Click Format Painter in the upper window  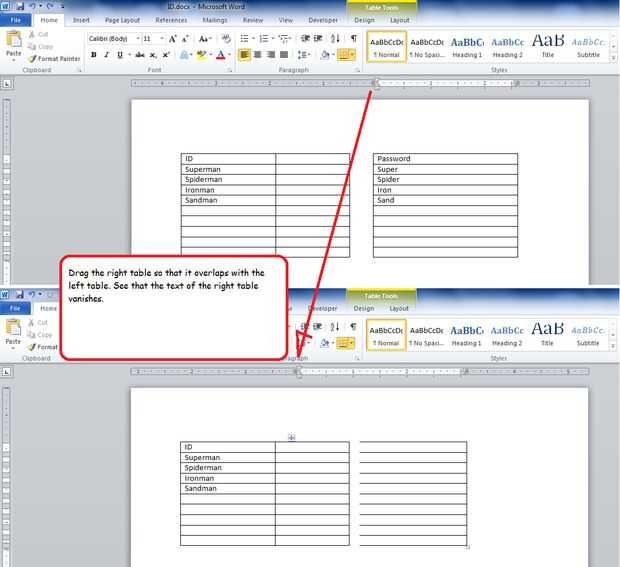[54, 59]
